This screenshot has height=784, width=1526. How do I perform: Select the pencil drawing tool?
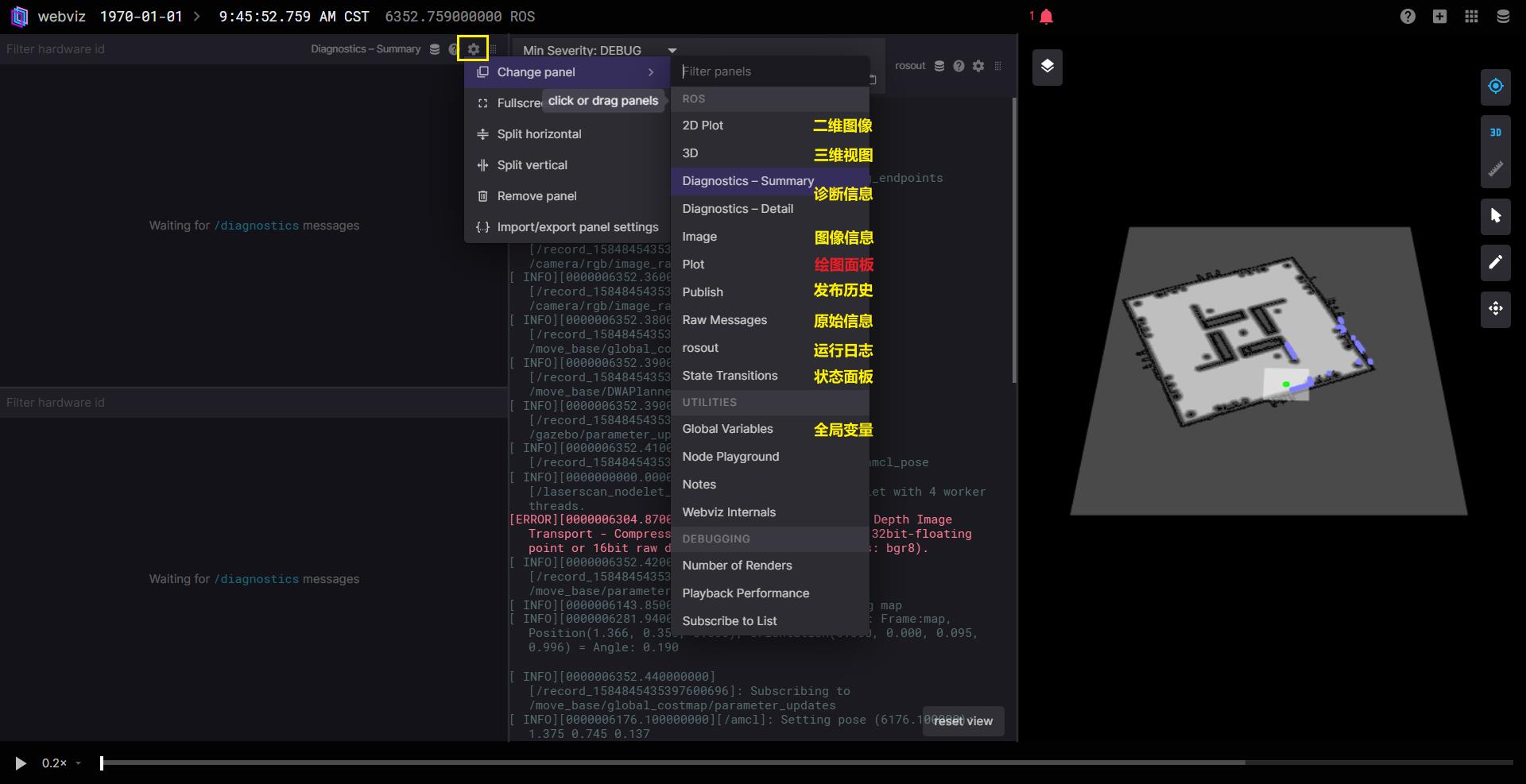(x=1495, y=262)
